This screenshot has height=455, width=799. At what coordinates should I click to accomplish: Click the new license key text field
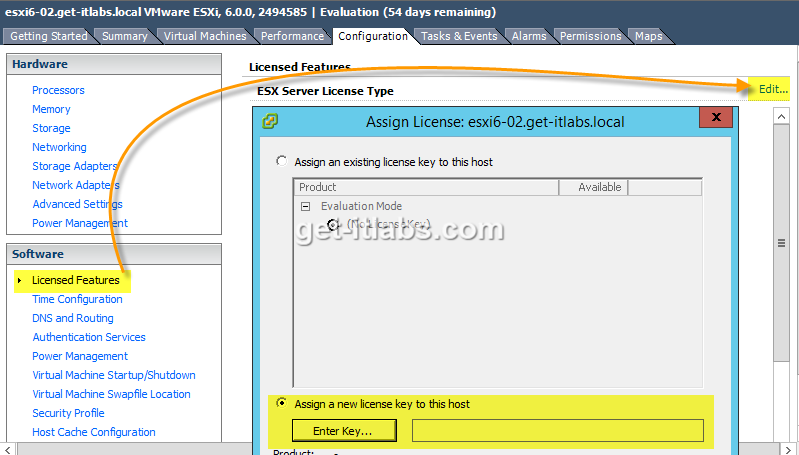coord(557,431)
